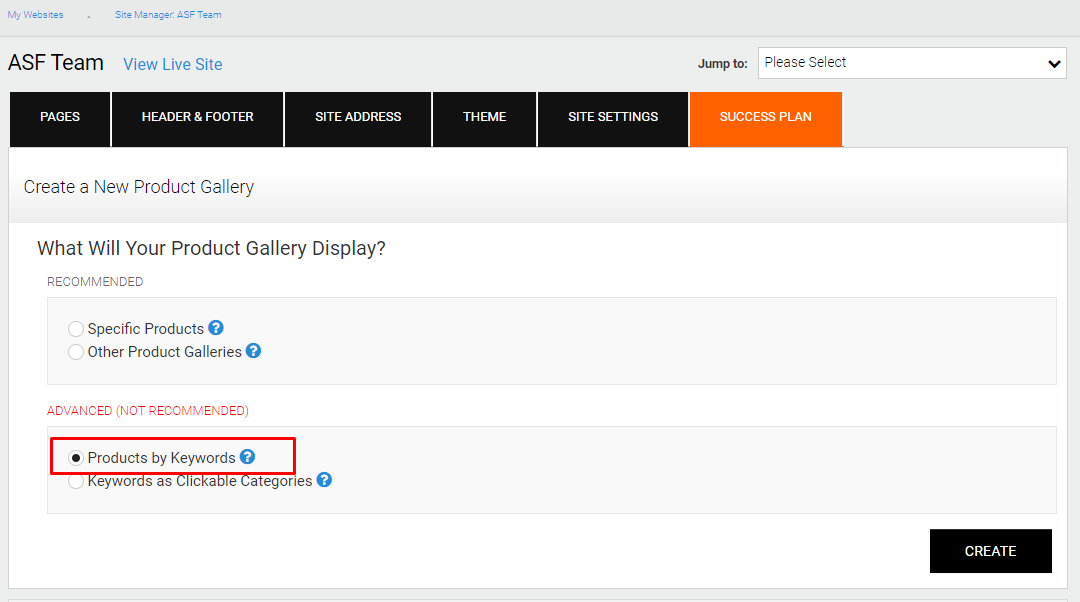This screenshot has height=602, width=1080.
Task: Choose Keywords as Clickable Categories option
Action: pos(76,481)
